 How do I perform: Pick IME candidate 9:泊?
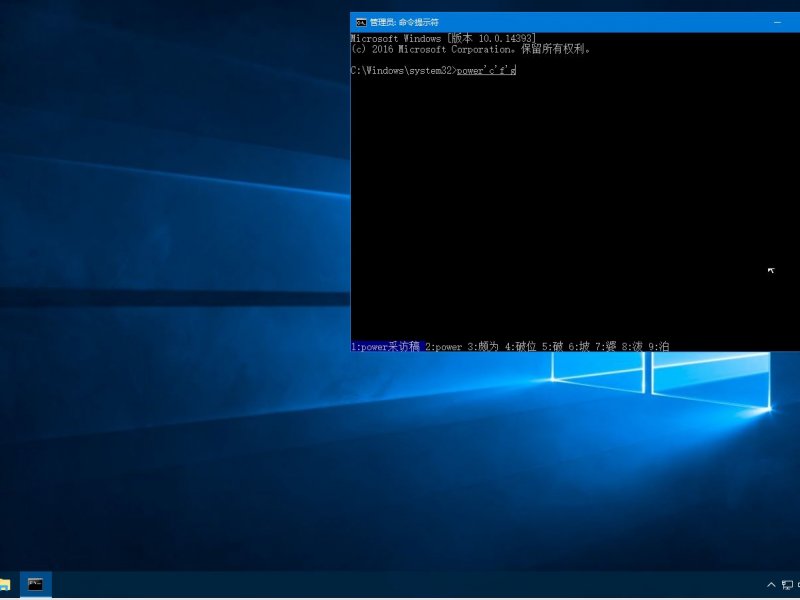pos(659,347)
